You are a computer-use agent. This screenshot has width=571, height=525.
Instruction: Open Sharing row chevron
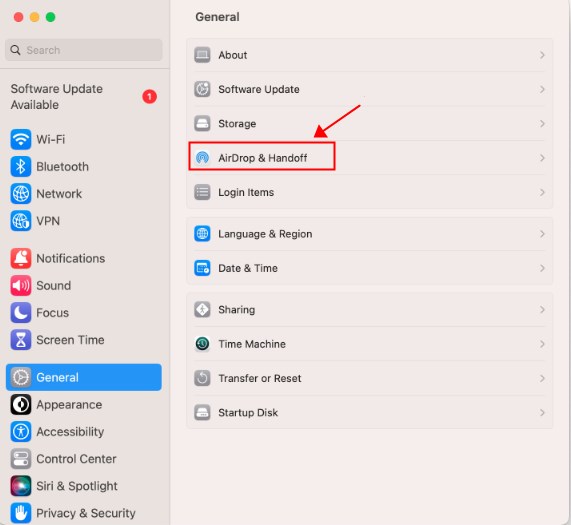point(542,310)
